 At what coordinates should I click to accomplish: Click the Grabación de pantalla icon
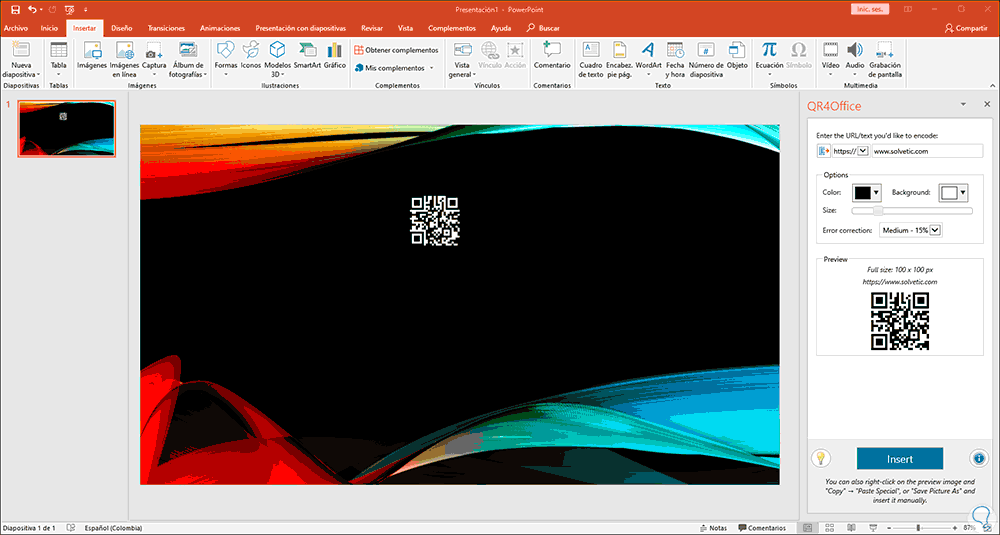[x=885, y=54]
